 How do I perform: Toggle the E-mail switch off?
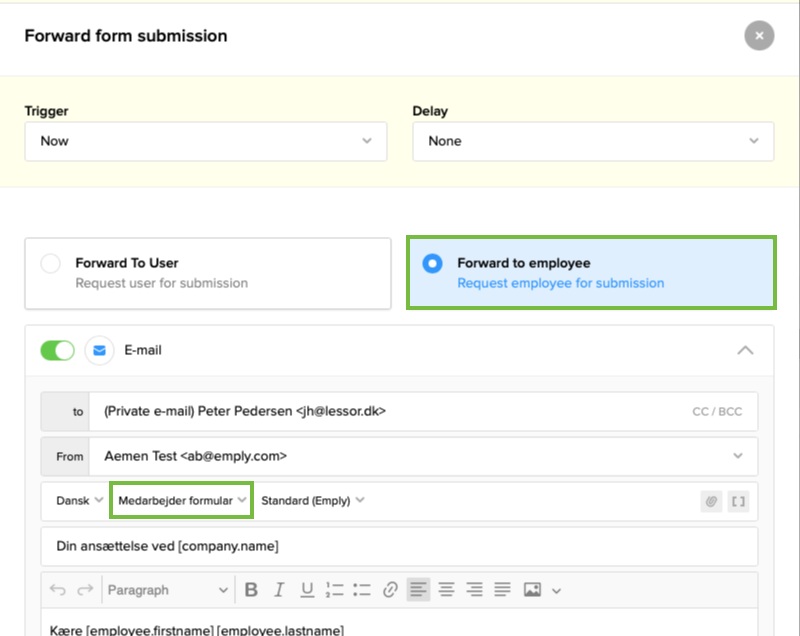58,351
